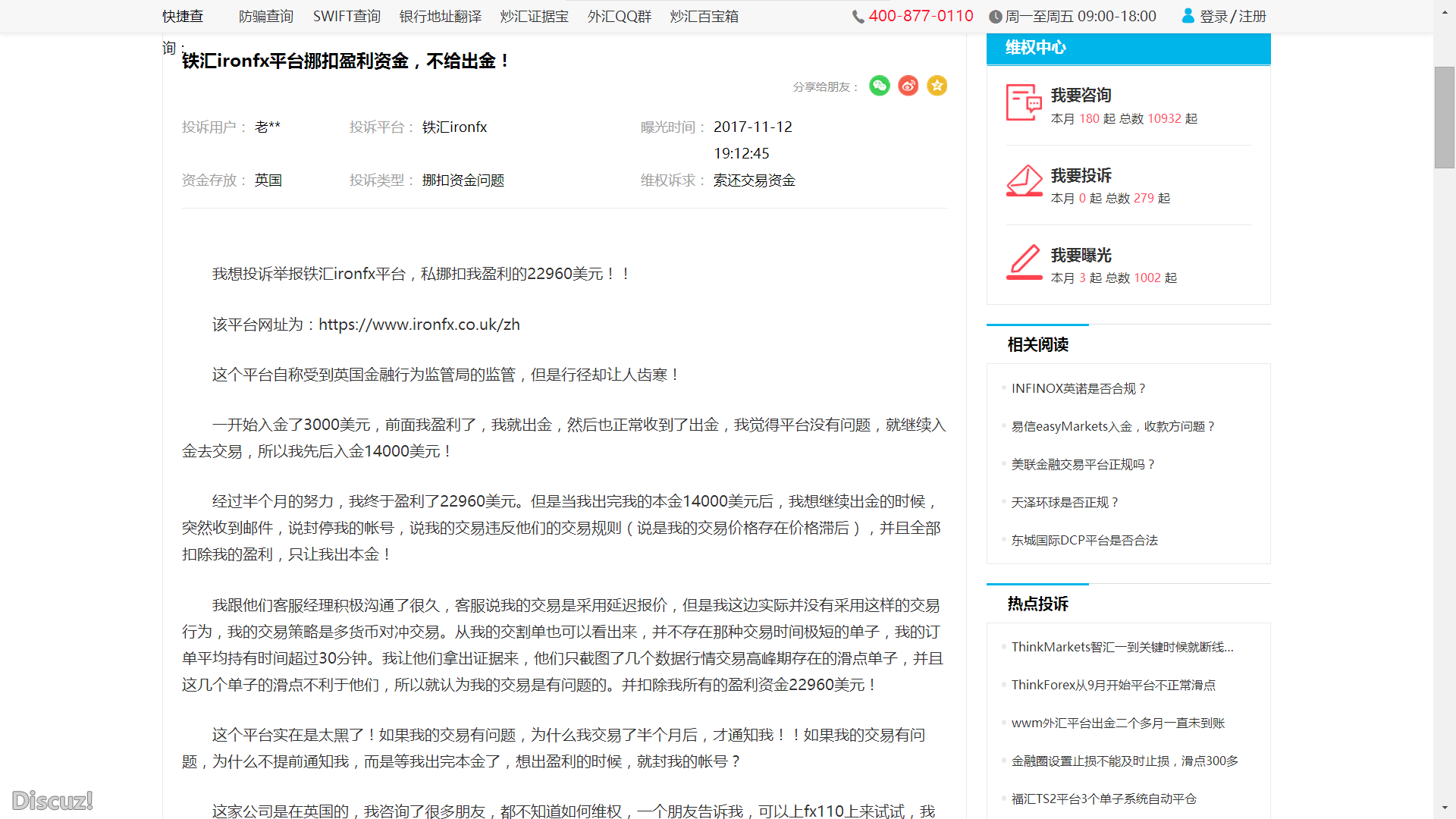
Task: Open 银行地址翻译 menu item
Action: point(441,17)
